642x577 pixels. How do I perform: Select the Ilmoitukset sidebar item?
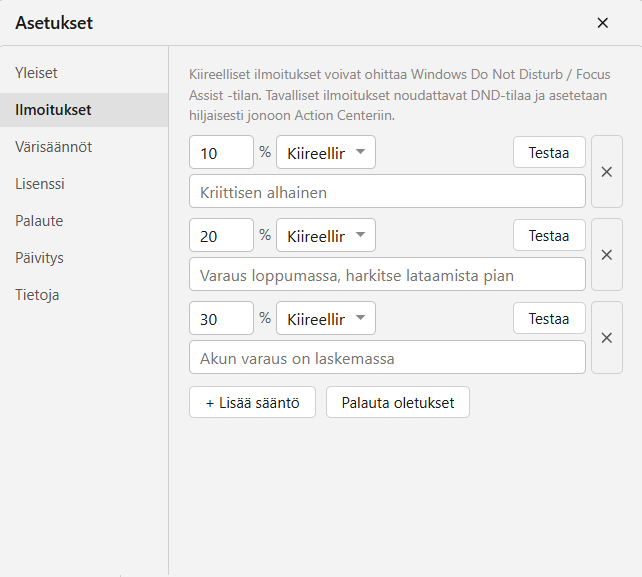click(x=84, y=110)
